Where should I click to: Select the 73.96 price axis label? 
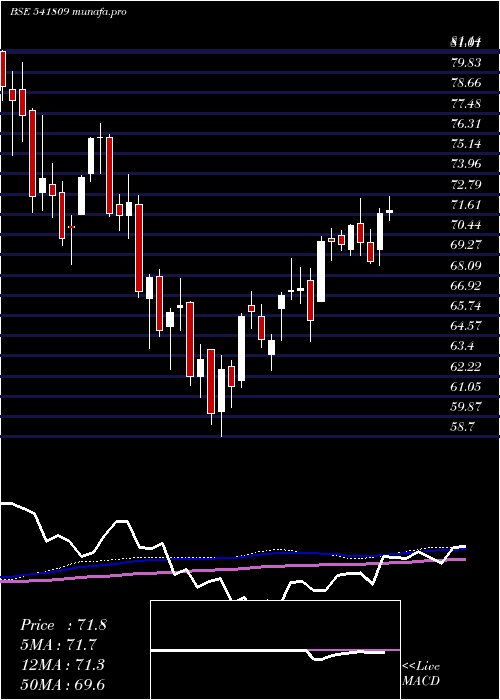466,164
